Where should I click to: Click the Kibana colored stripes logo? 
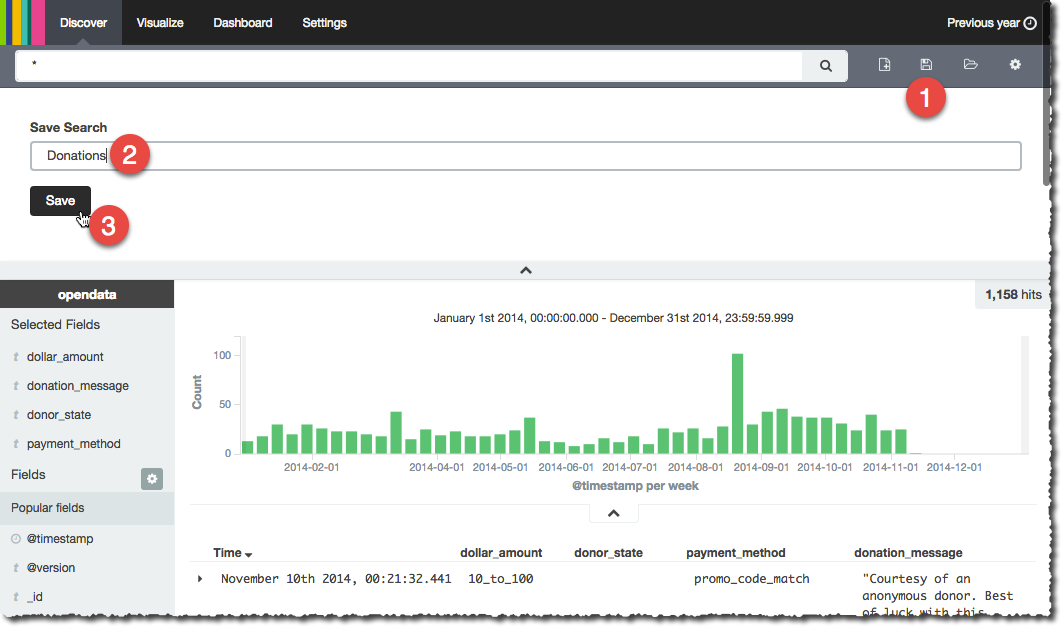22,22
